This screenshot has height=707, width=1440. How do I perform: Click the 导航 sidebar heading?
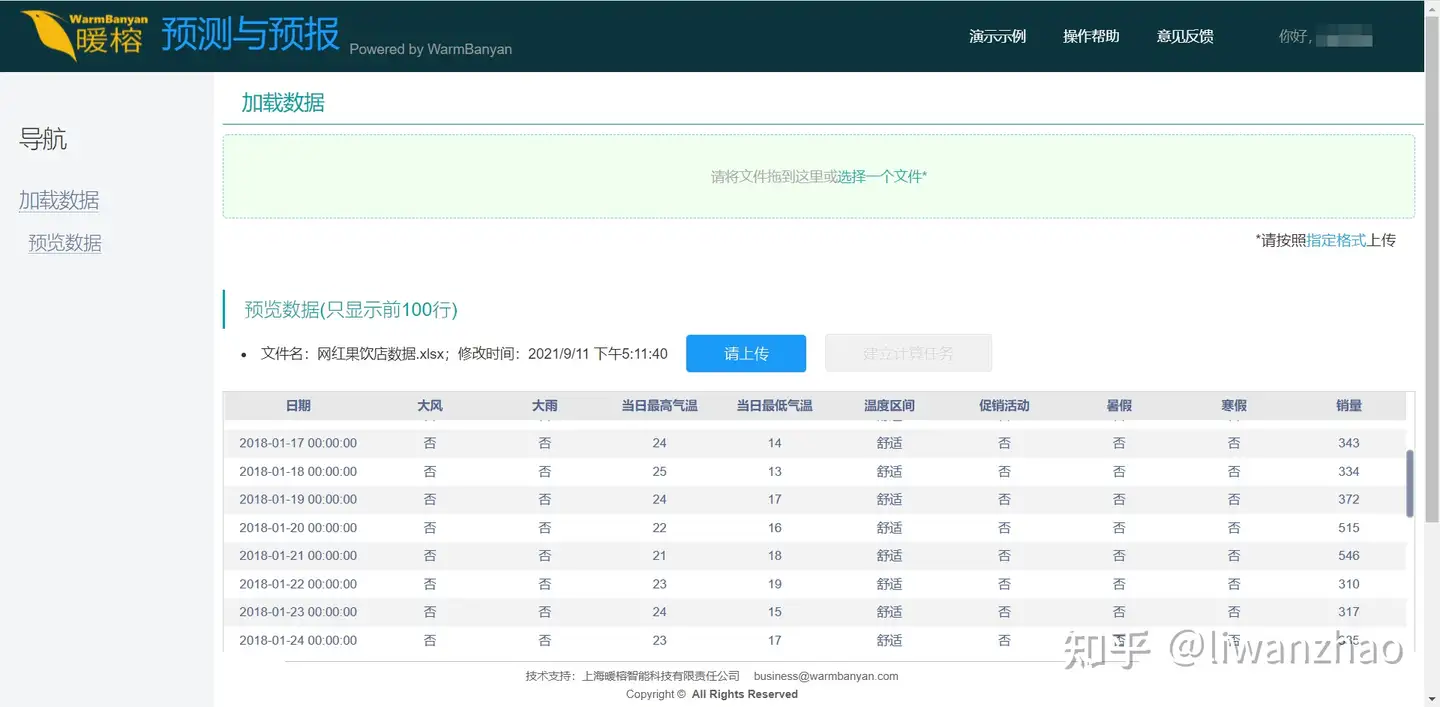point(43,139)
